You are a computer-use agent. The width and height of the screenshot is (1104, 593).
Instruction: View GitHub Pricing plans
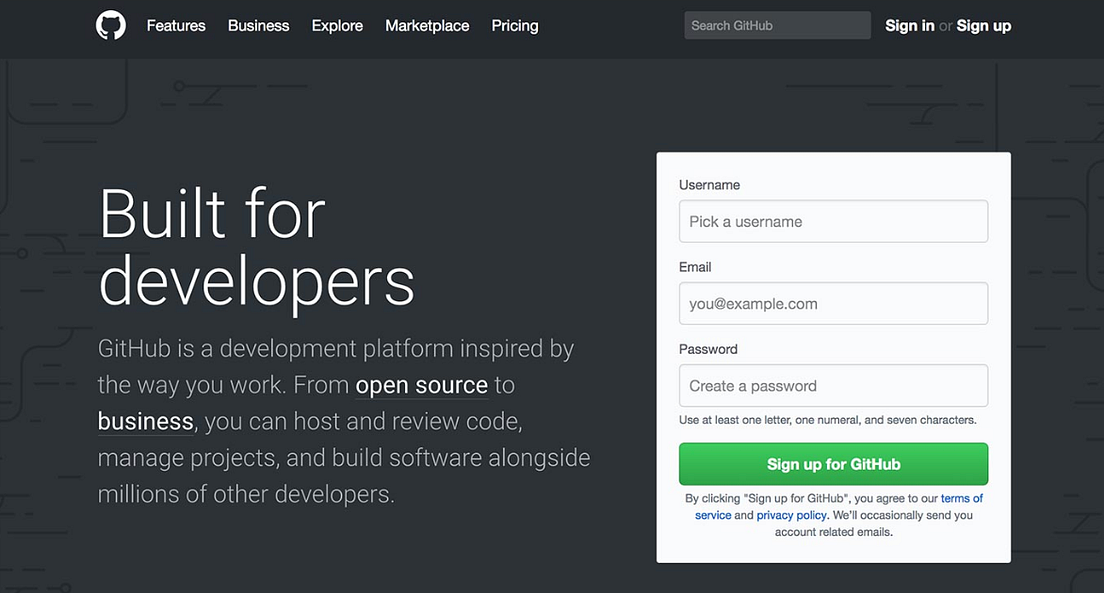pos(514,25)
